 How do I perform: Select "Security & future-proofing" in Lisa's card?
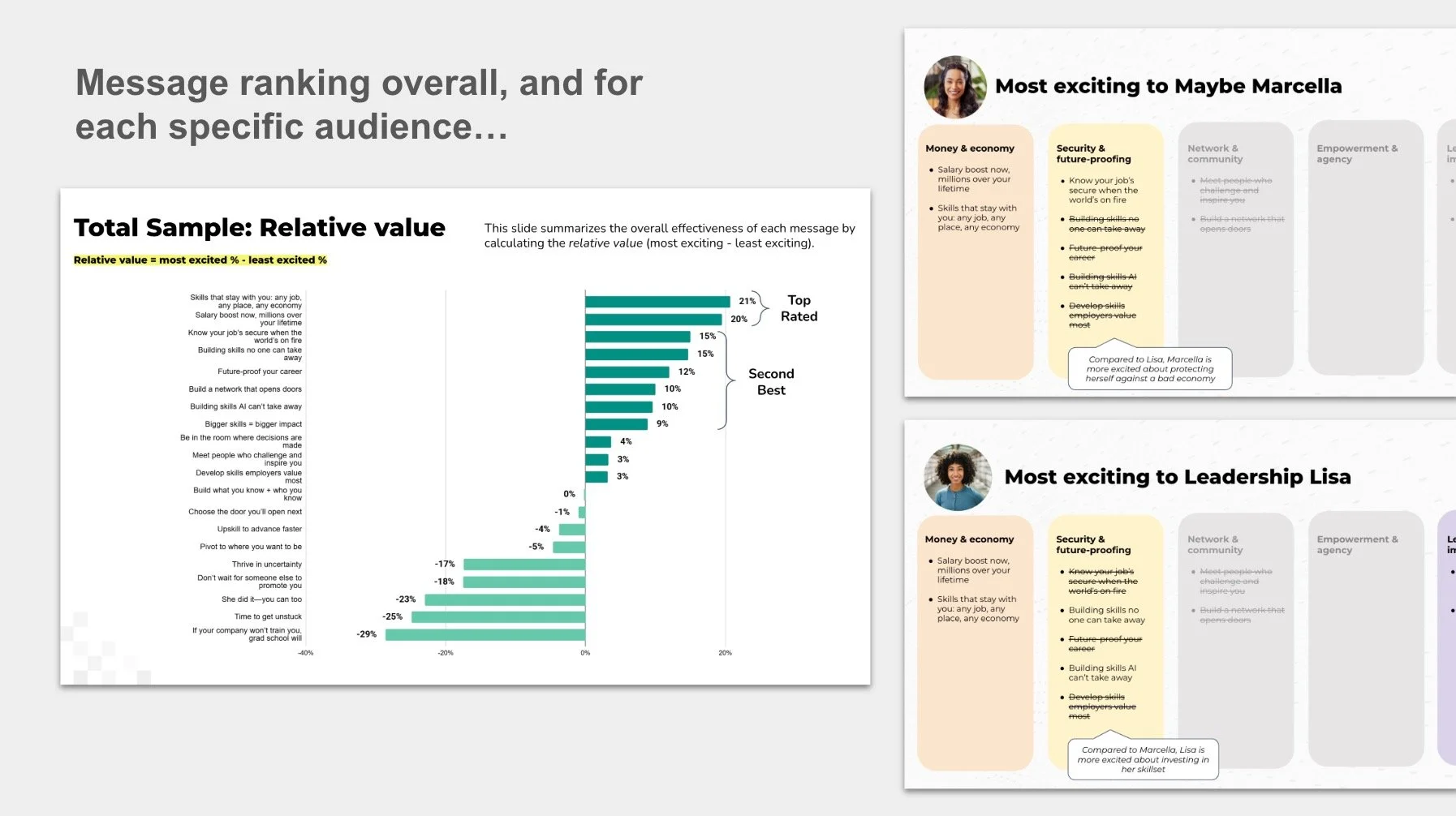pyautogui.click(x=1093, y=544)
